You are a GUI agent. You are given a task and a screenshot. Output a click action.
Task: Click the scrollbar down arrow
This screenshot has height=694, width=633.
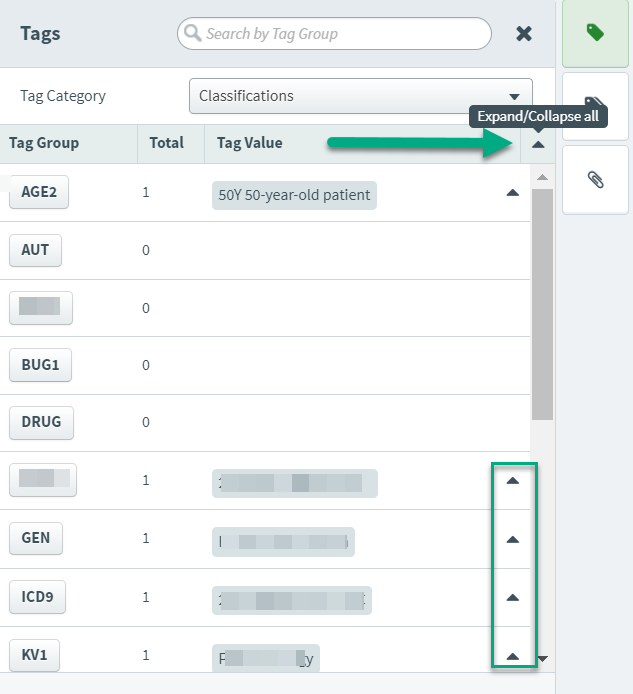pos(543,659)
